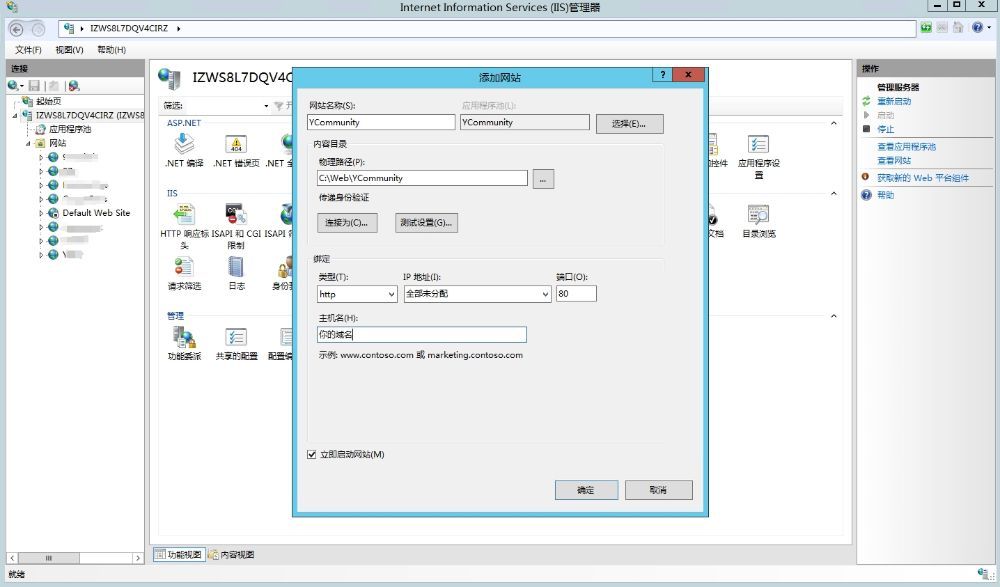1000x587 pixels.
Task: Collapse the IIS section chevron
Action: click(834, 193)
